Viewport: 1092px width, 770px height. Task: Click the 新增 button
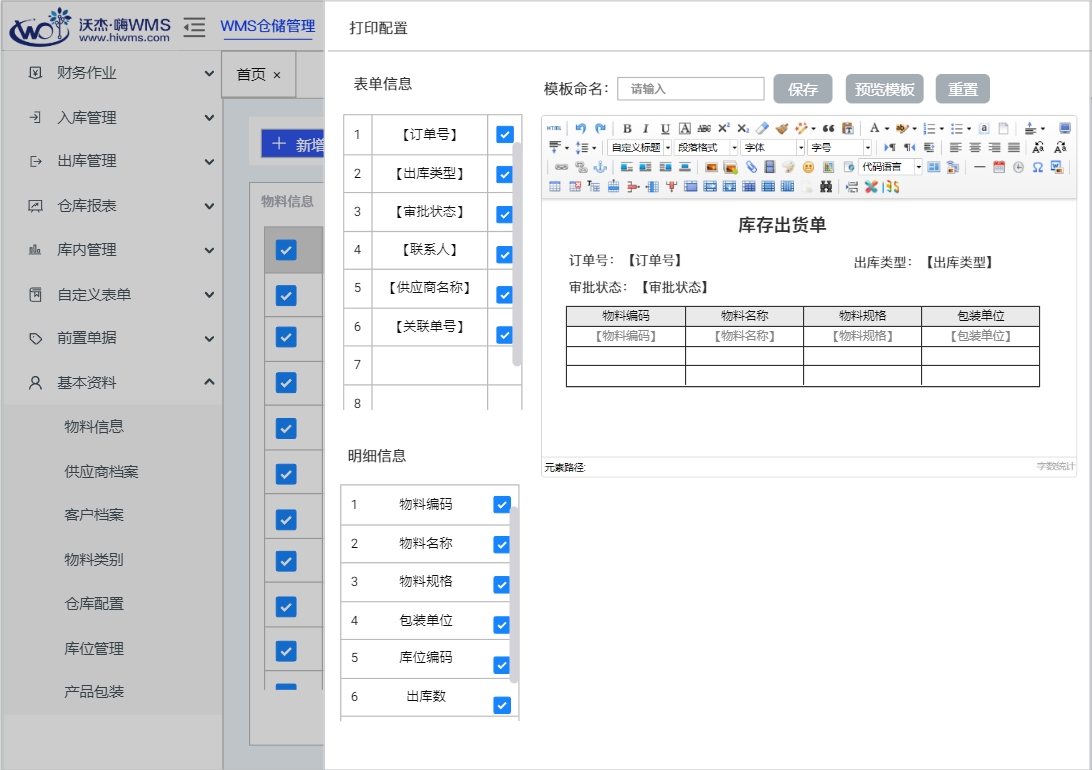(x=293, y=144)
